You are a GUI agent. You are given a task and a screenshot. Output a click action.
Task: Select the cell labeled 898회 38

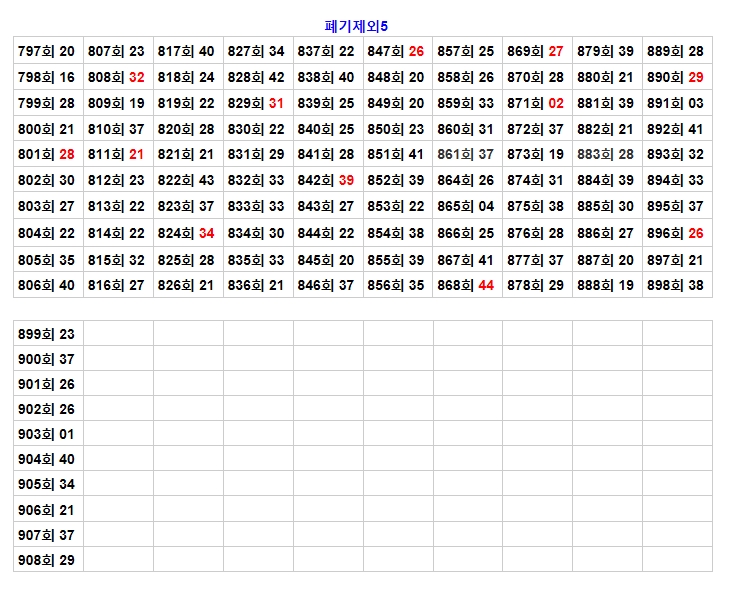point(676,285)
